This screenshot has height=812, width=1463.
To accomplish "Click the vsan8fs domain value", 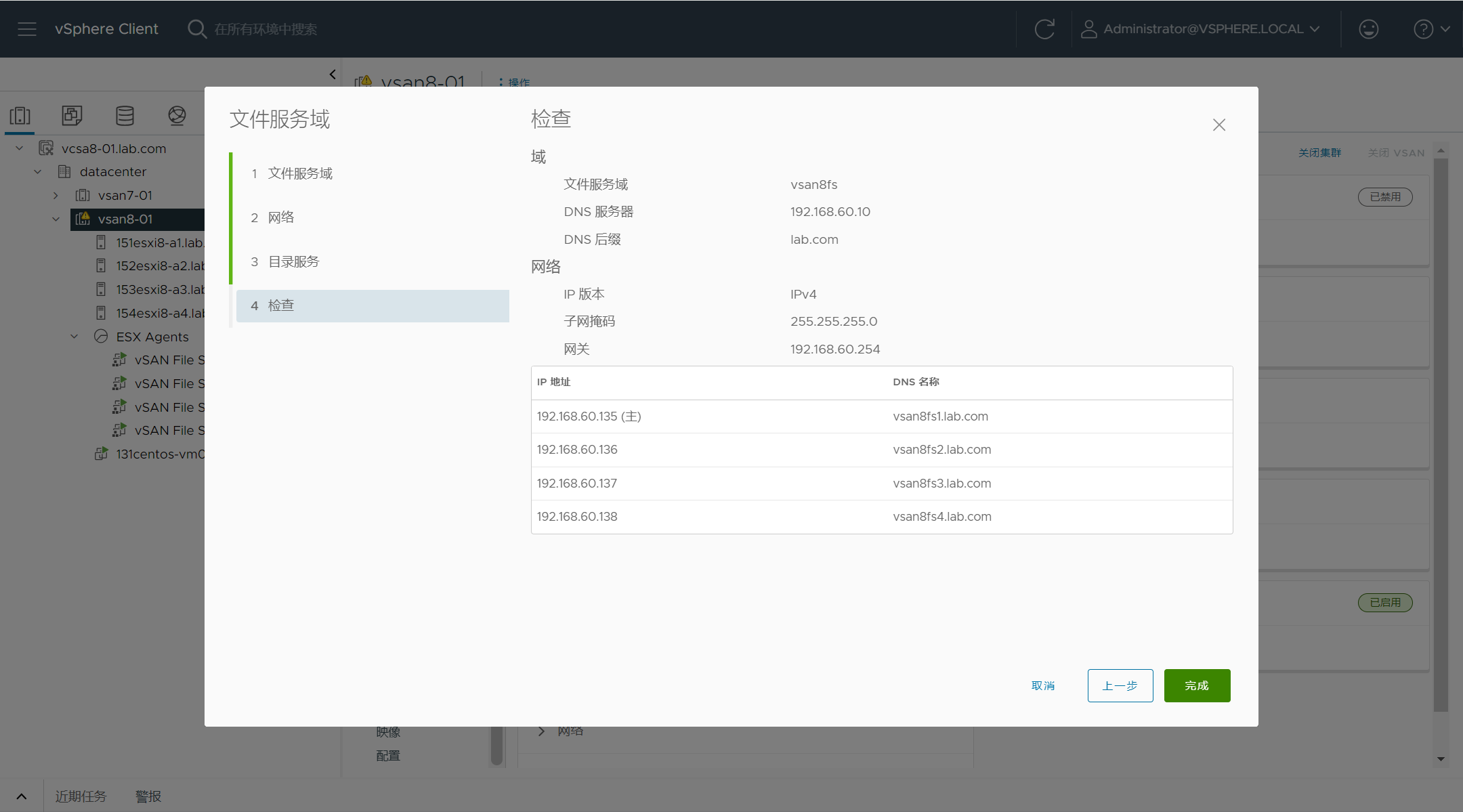I will (x=813, y=185).
